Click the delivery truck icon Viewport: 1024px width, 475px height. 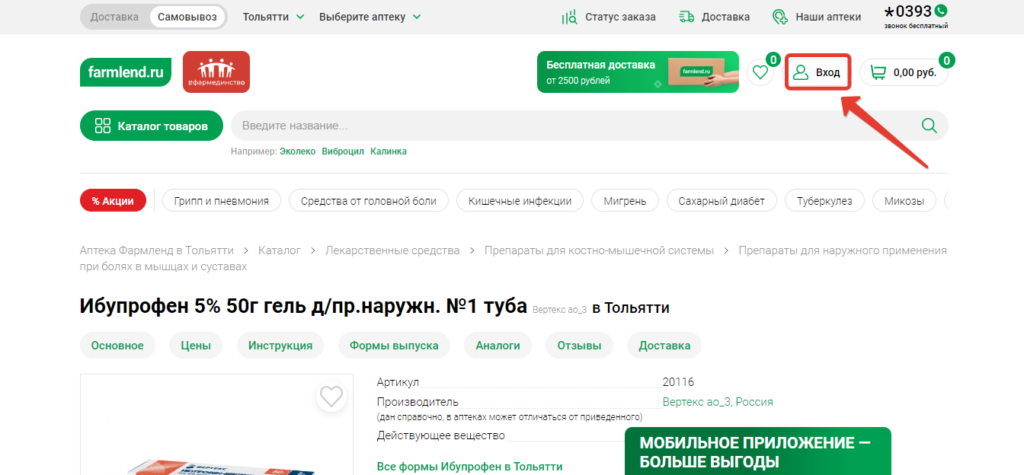686,17
